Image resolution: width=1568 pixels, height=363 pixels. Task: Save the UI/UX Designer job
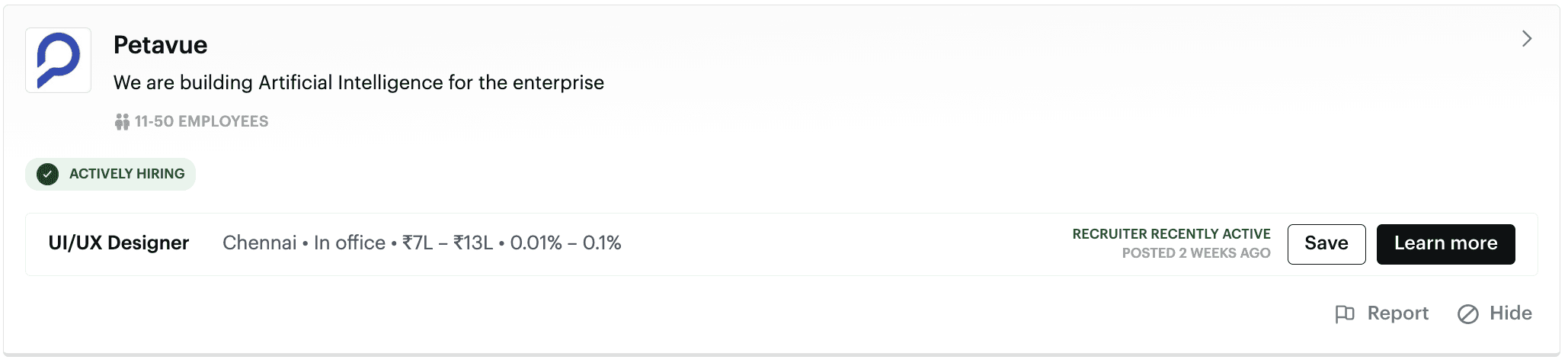click(1326, 244)
